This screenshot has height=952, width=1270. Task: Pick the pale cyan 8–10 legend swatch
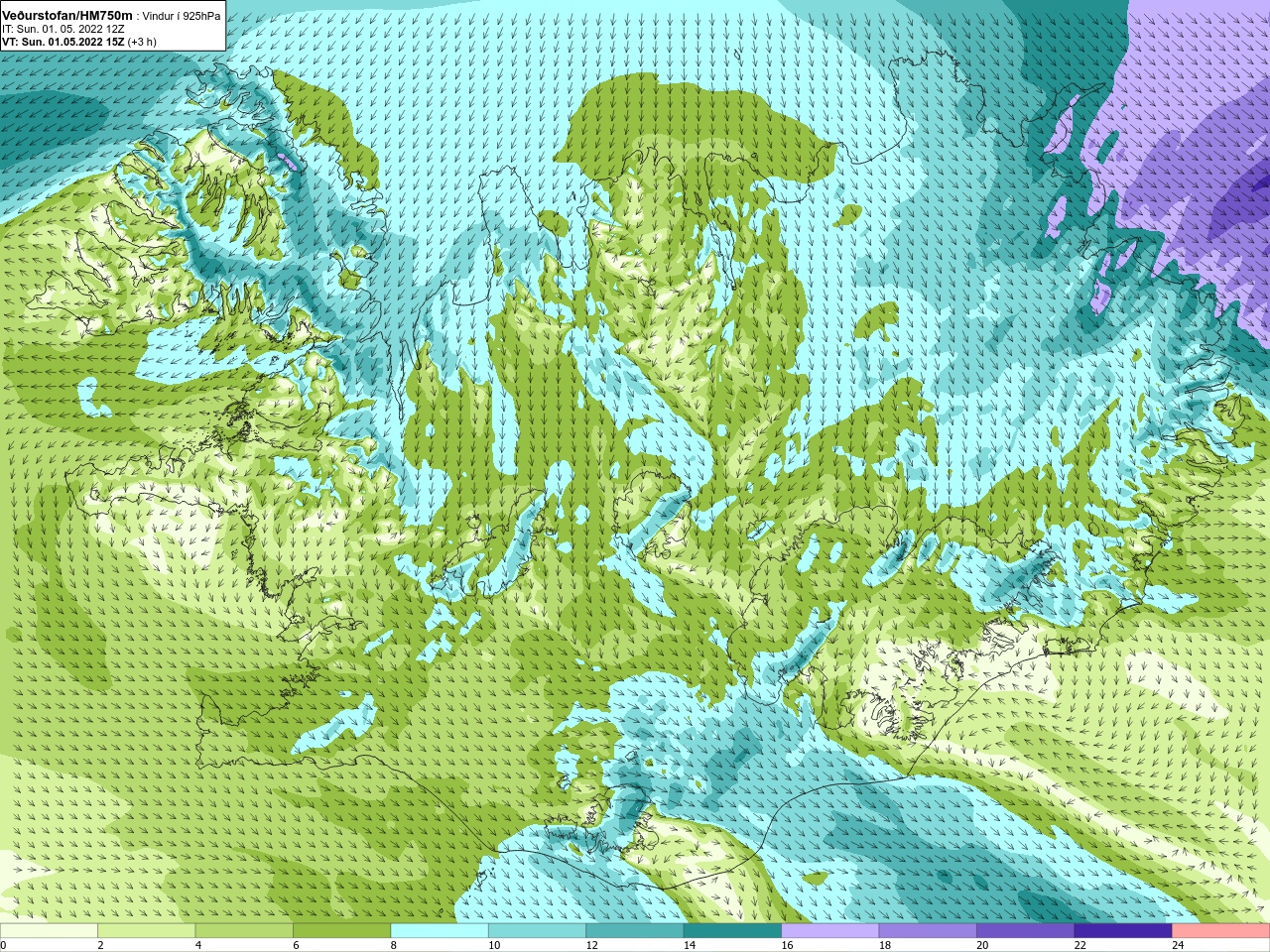pos(440,931)
